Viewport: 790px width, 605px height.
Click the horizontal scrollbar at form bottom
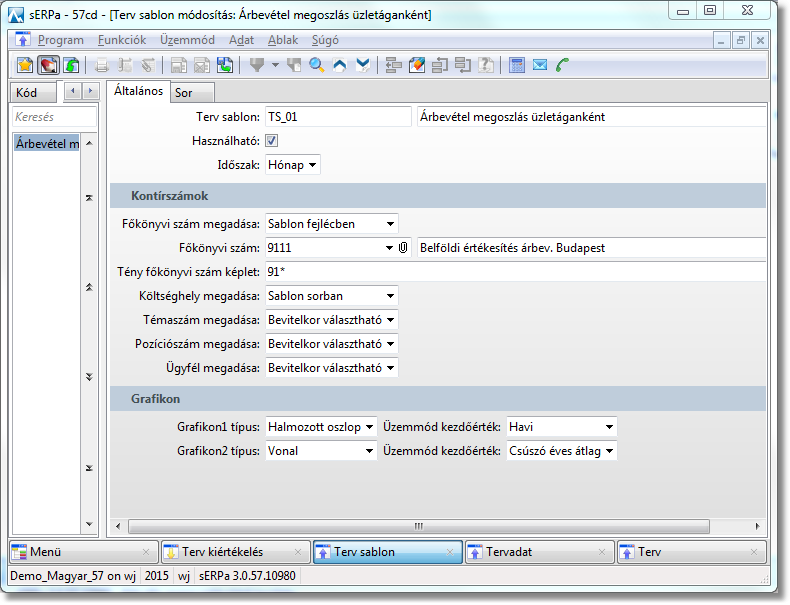pyautogui.click(x=420, y=526)
